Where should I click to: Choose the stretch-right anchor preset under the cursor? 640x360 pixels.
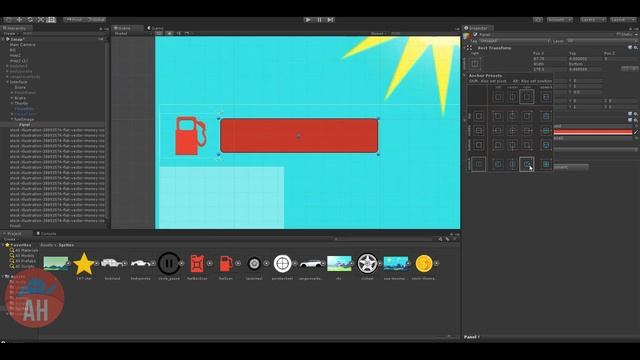(527, 164)
